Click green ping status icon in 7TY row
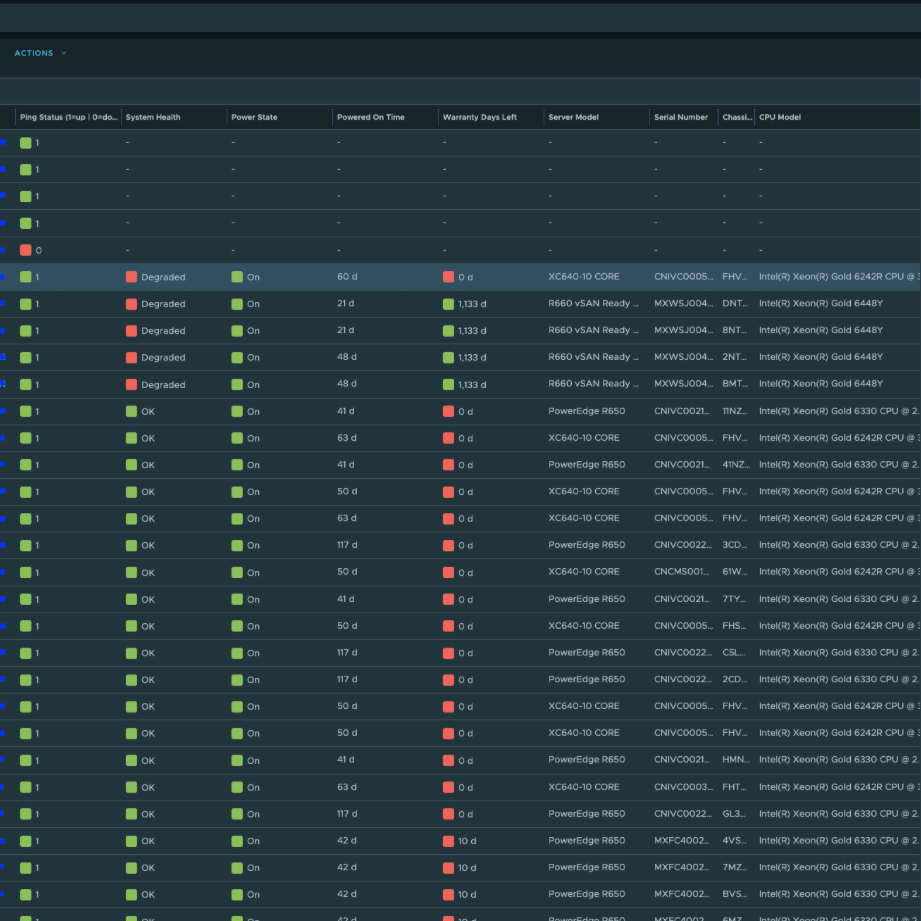 click(x=26, y=599)
